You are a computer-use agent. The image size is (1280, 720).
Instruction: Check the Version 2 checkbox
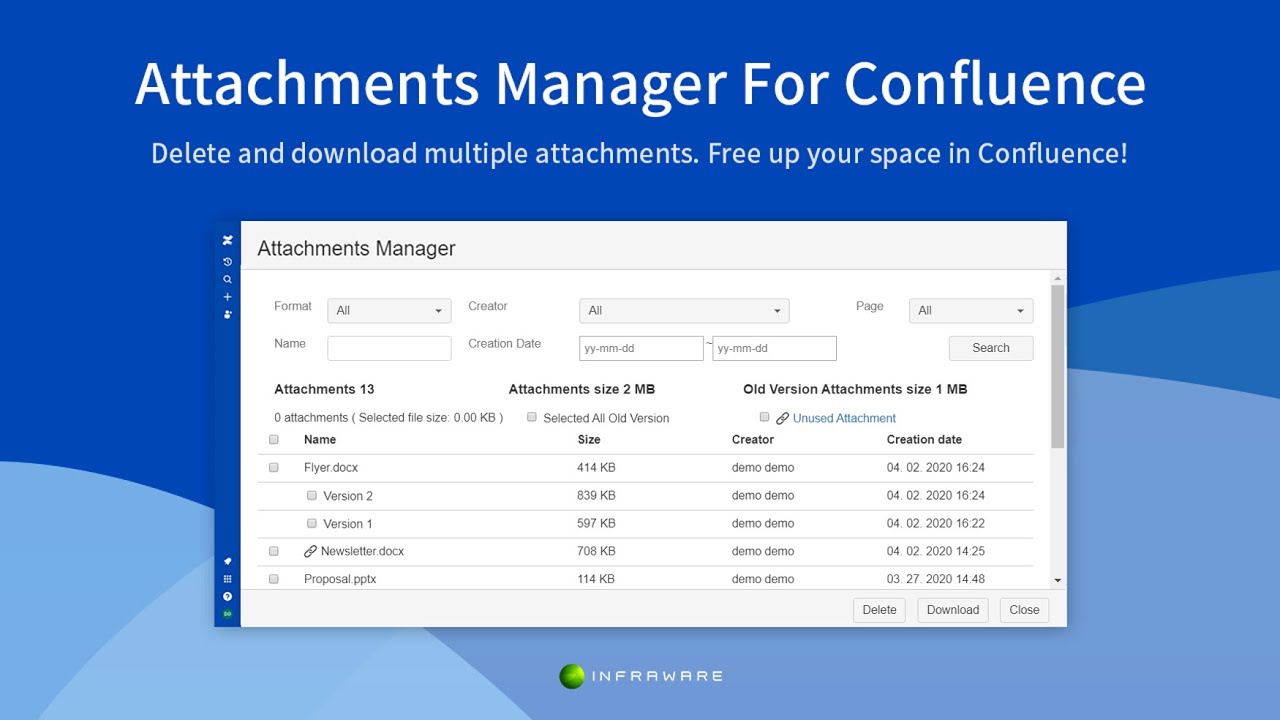312,495
